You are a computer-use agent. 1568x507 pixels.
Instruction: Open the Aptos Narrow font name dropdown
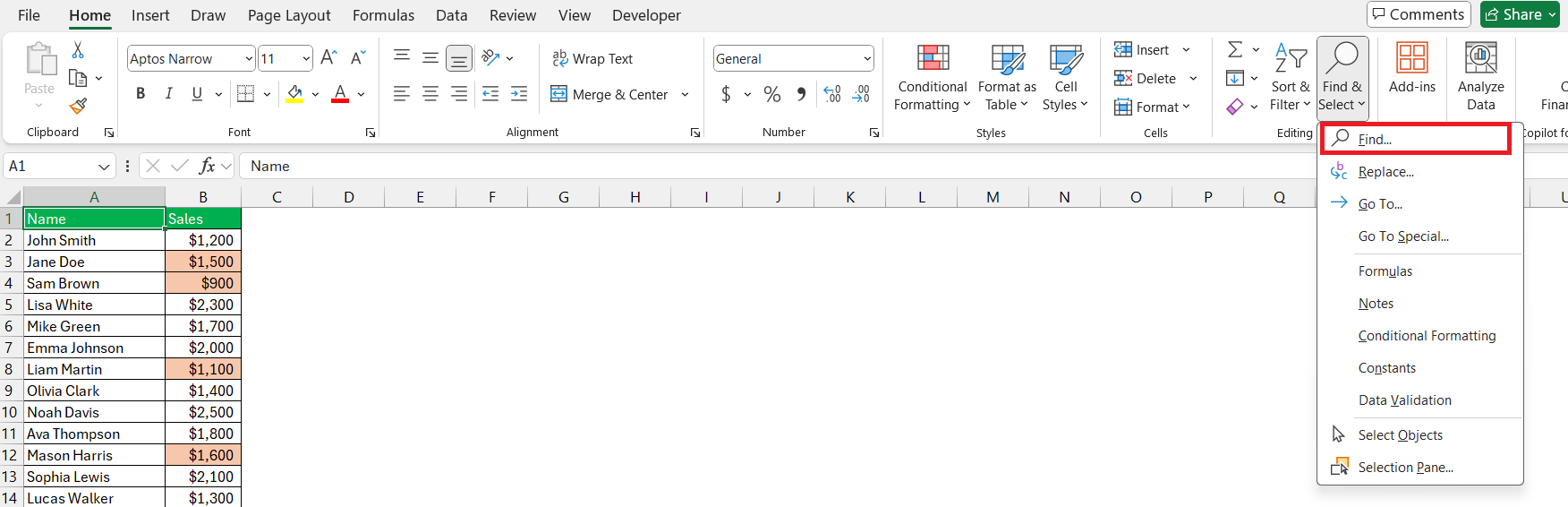[x=249, y=59]
